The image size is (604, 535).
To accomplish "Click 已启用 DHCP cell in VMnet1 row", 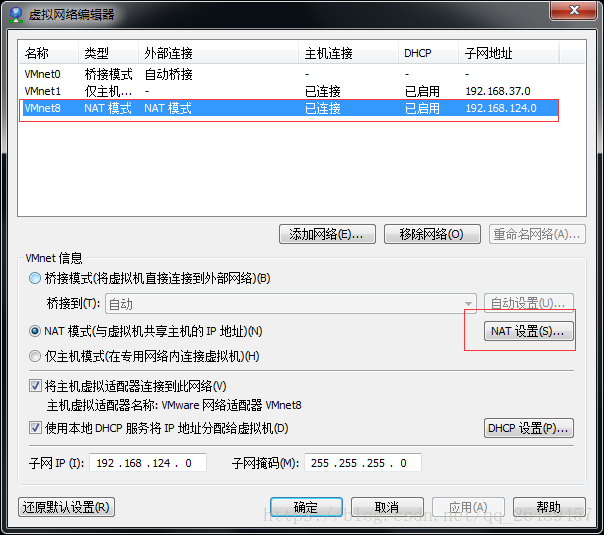I will [x=422, y=91].
